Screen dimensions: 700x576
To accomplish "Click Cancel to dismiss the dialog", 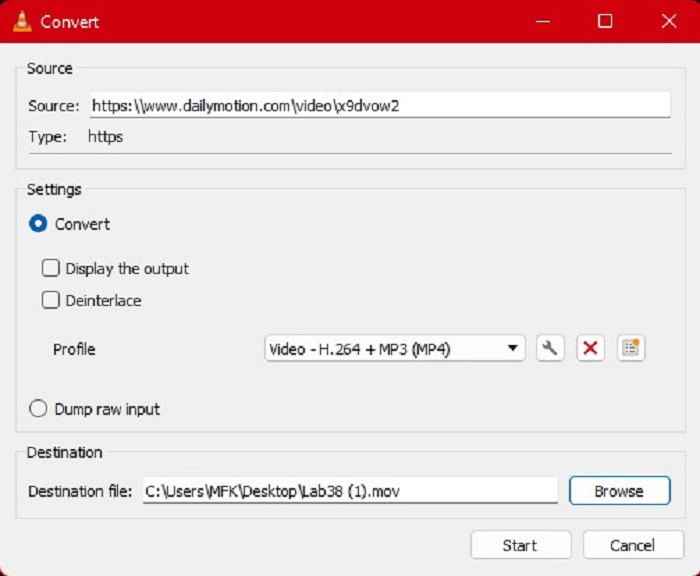I will coord(633,545).
